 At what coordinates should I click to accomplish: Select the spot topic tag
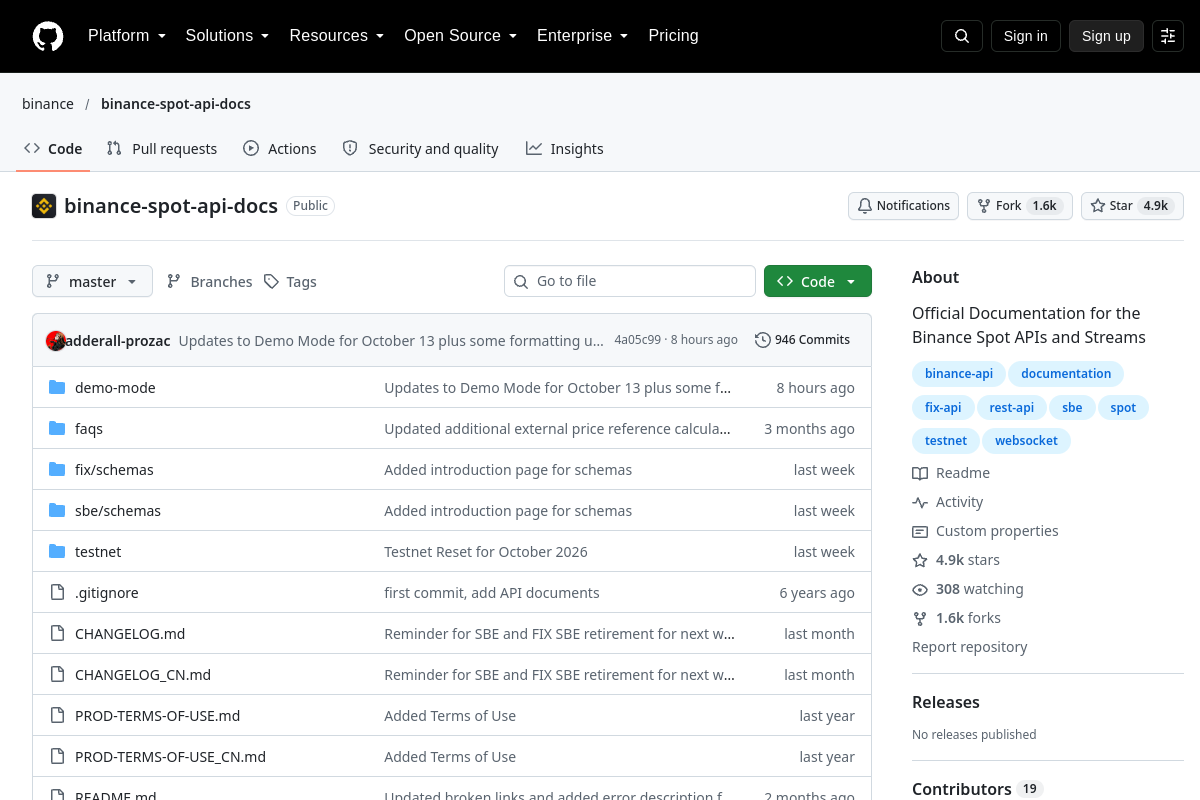point(1123,408)
